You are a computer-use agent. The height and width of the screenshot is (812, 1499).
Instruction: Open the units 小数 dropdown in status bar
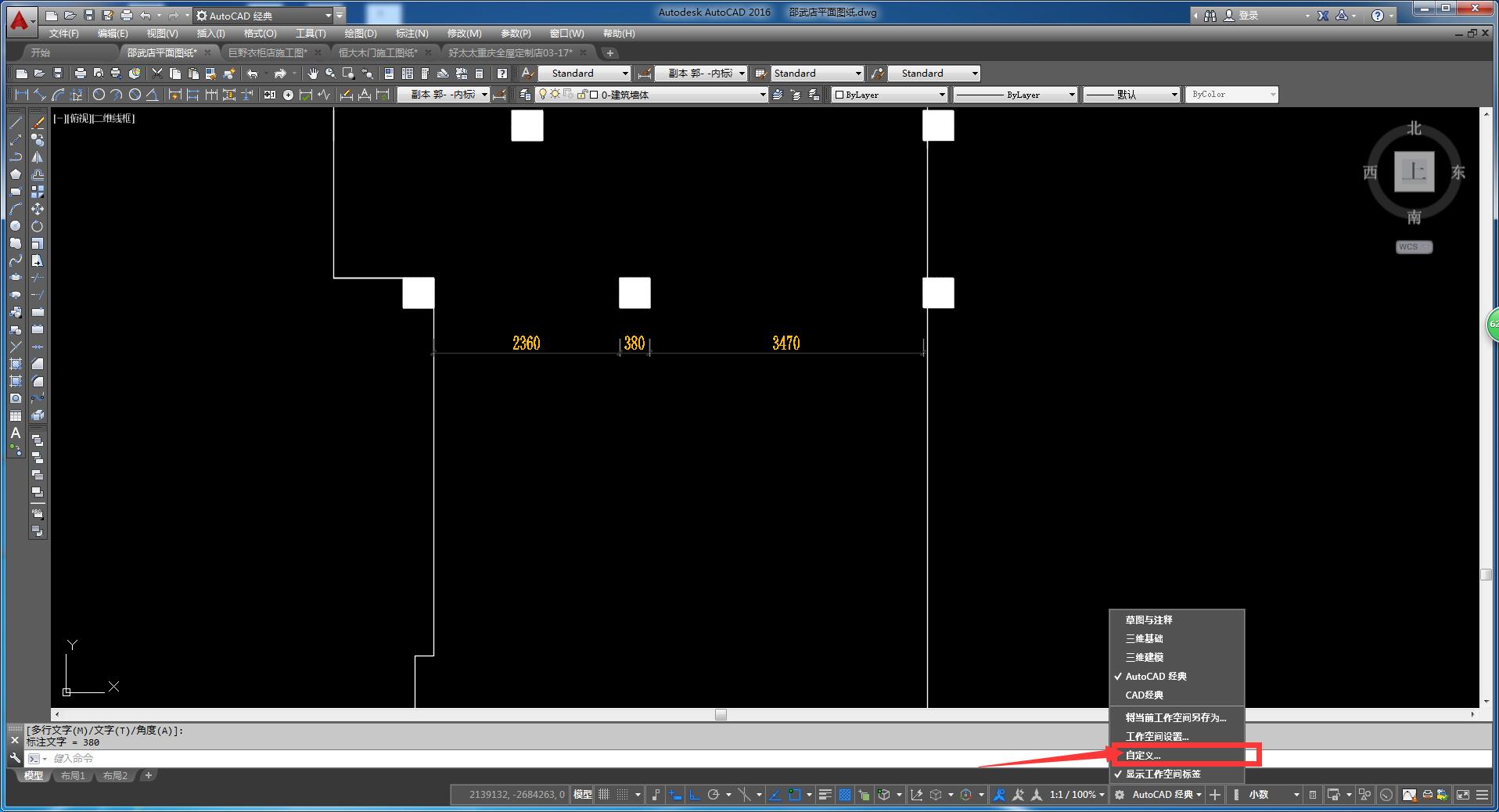pyautogui.click(x=1274, y=795)
